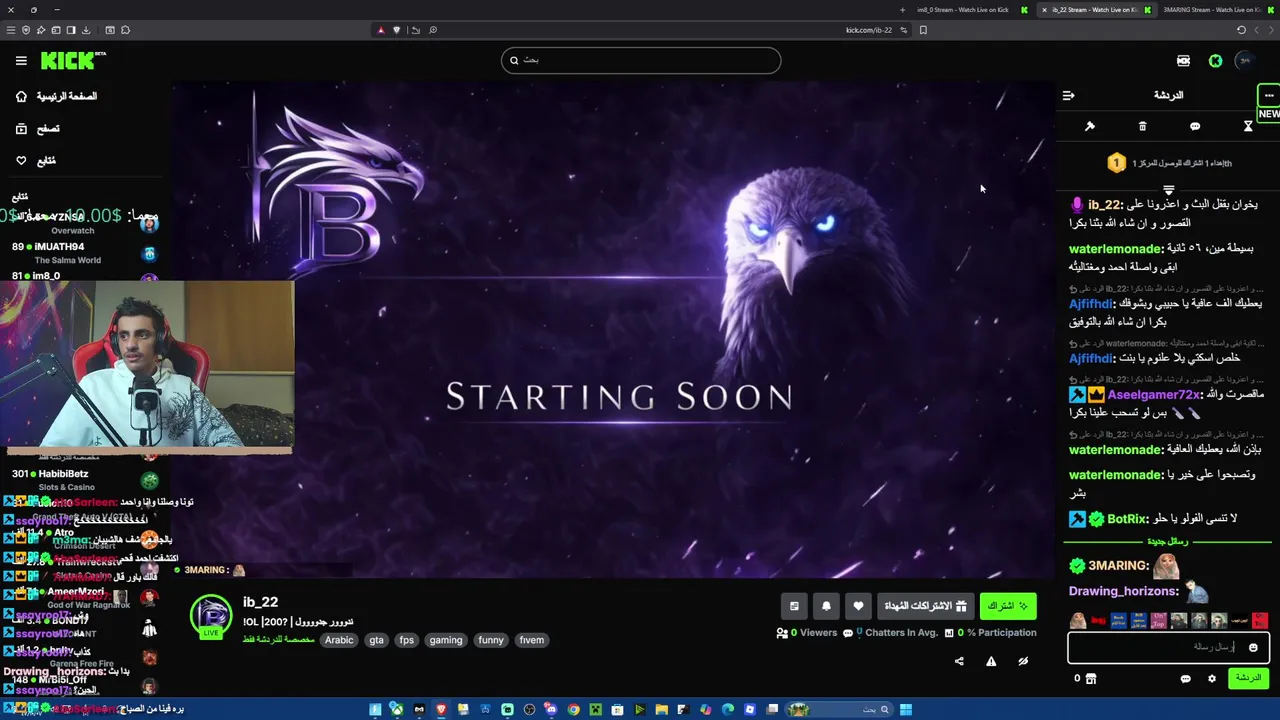Open the HabibiBetz channel in sidebar

click(84, 480)
